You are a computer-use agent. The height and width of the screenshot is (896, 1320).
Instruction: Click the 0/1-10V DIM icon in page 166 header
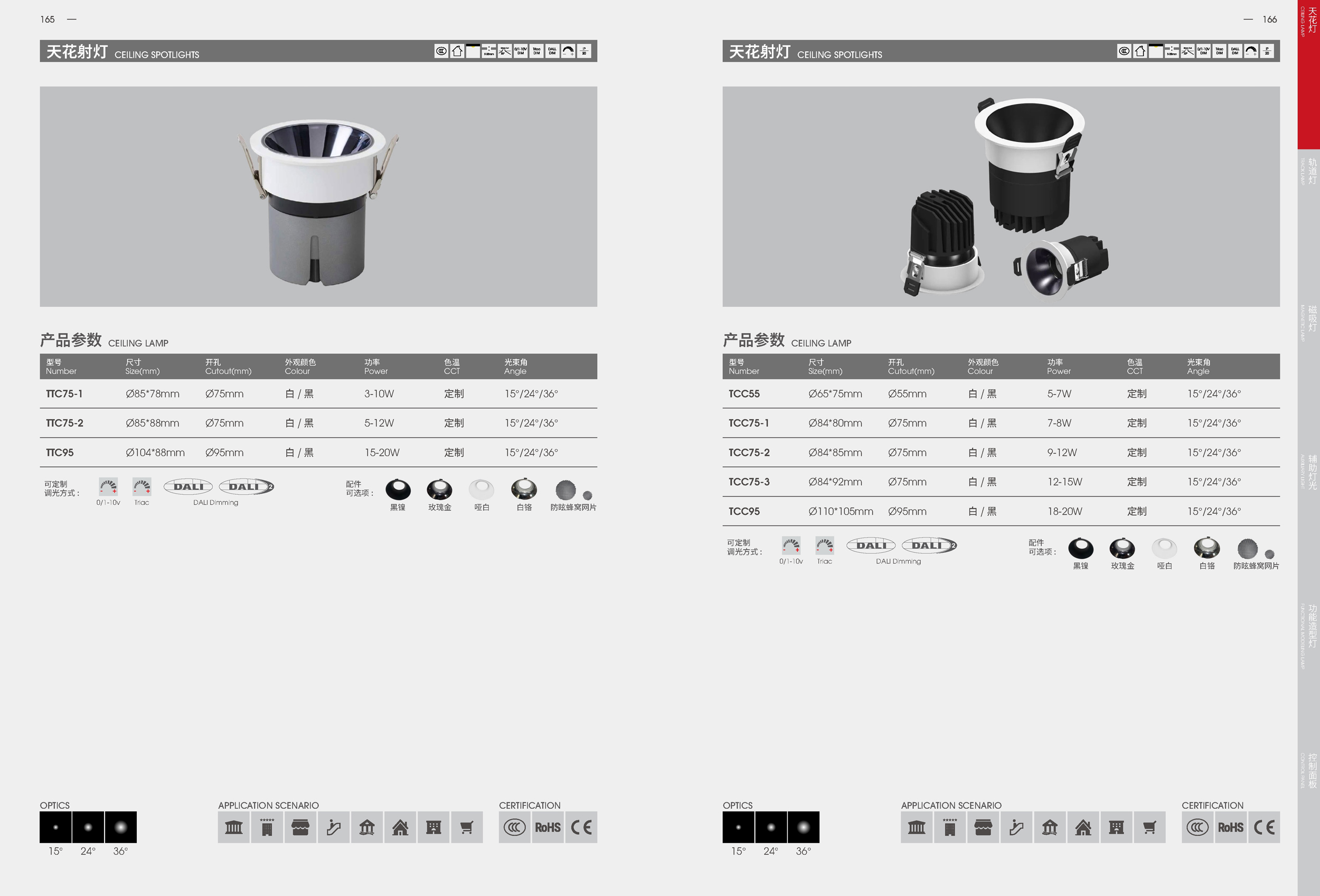click(1203, 51)
